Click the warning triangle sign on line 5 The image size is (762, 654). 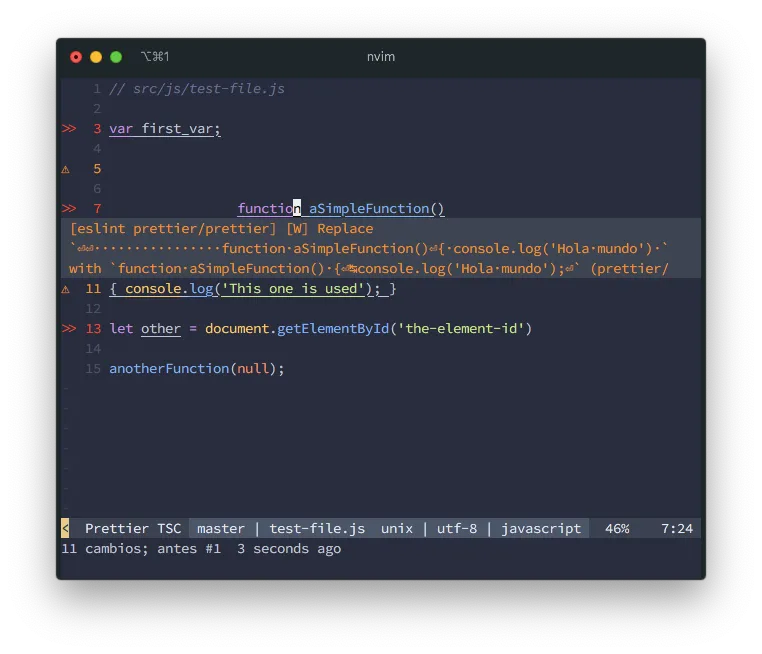coord(66,170)
